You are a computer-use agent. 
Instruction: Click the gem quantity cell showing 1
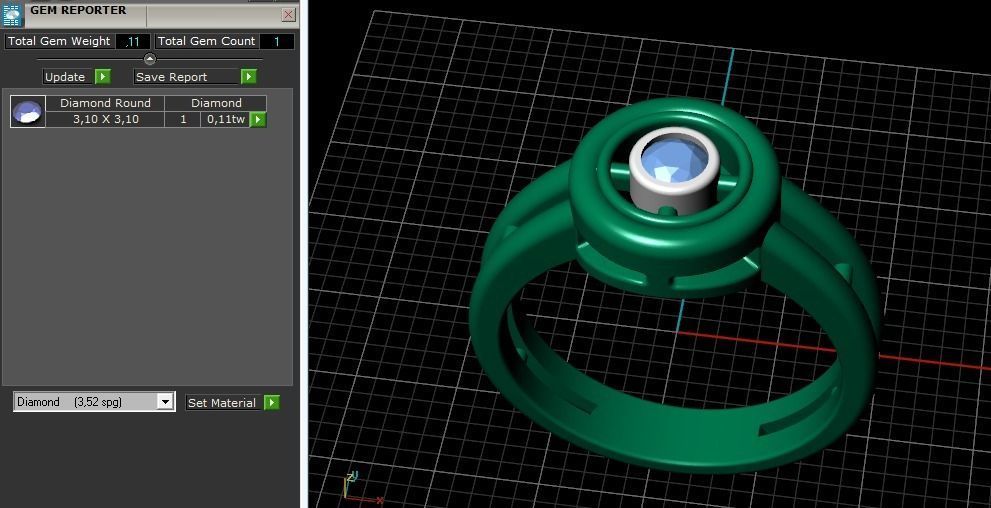tap(183, 119)
